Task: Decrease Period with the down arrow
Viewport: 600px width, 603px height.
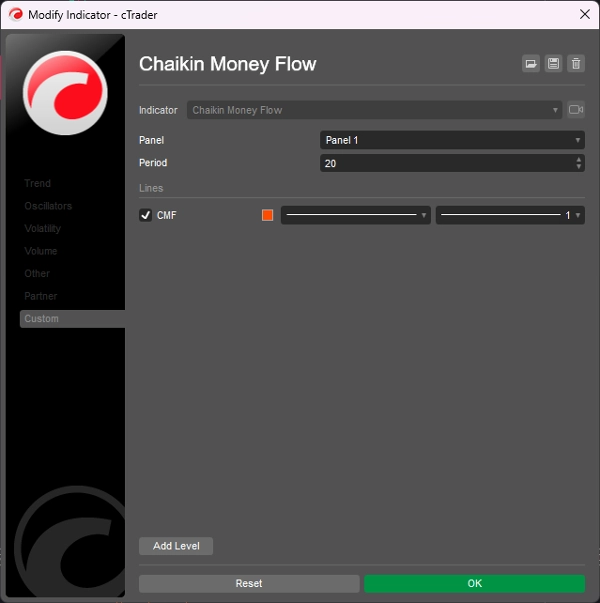Action: tap(578, 167)
